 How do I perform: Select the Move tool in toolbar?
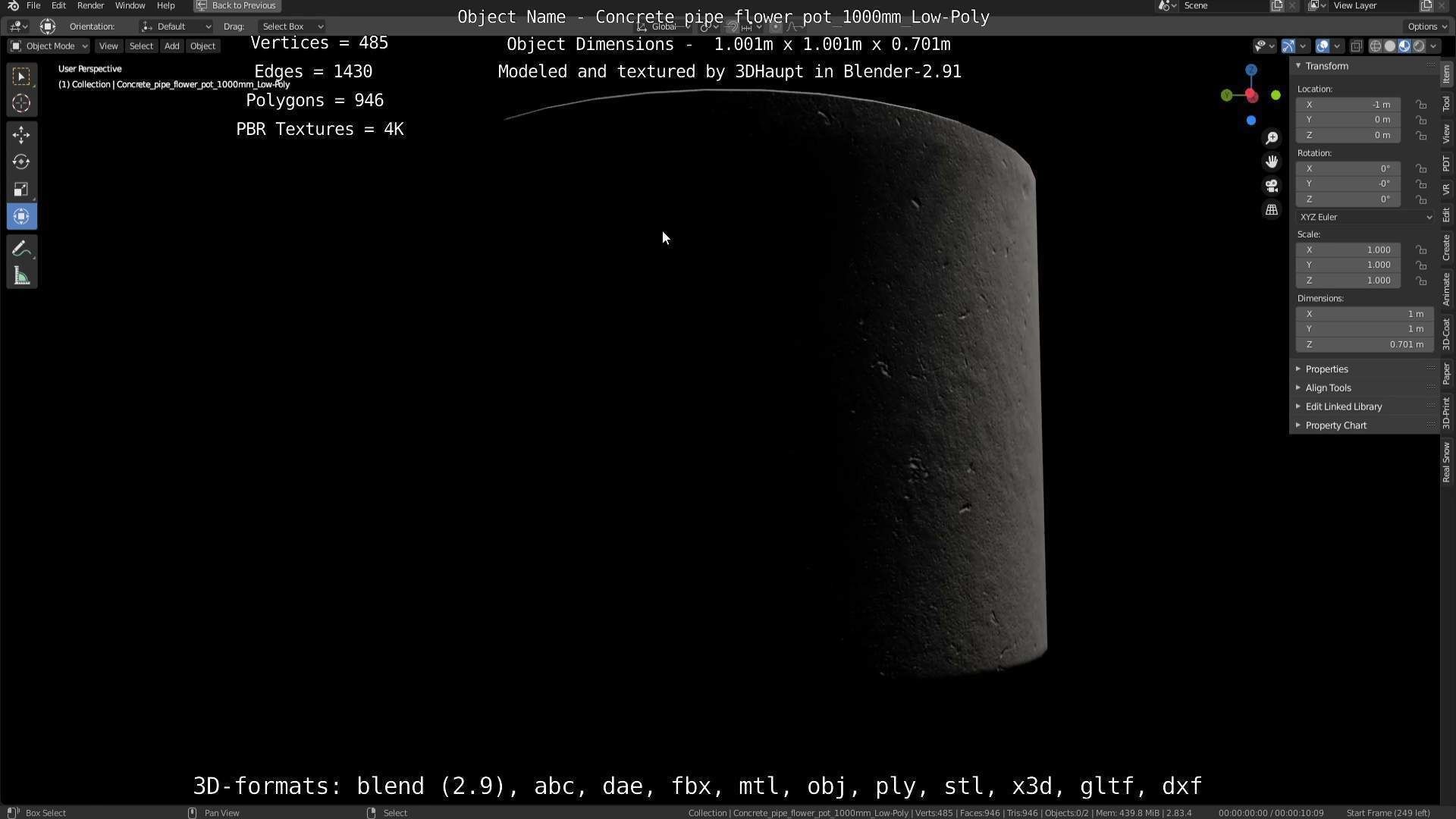(x=21, y=135)
